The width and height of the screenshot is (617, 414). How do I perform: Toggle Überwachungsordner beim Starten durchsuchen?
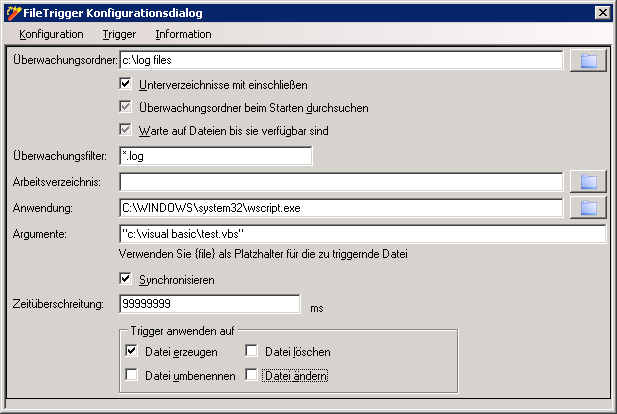(x=126, y=107)
